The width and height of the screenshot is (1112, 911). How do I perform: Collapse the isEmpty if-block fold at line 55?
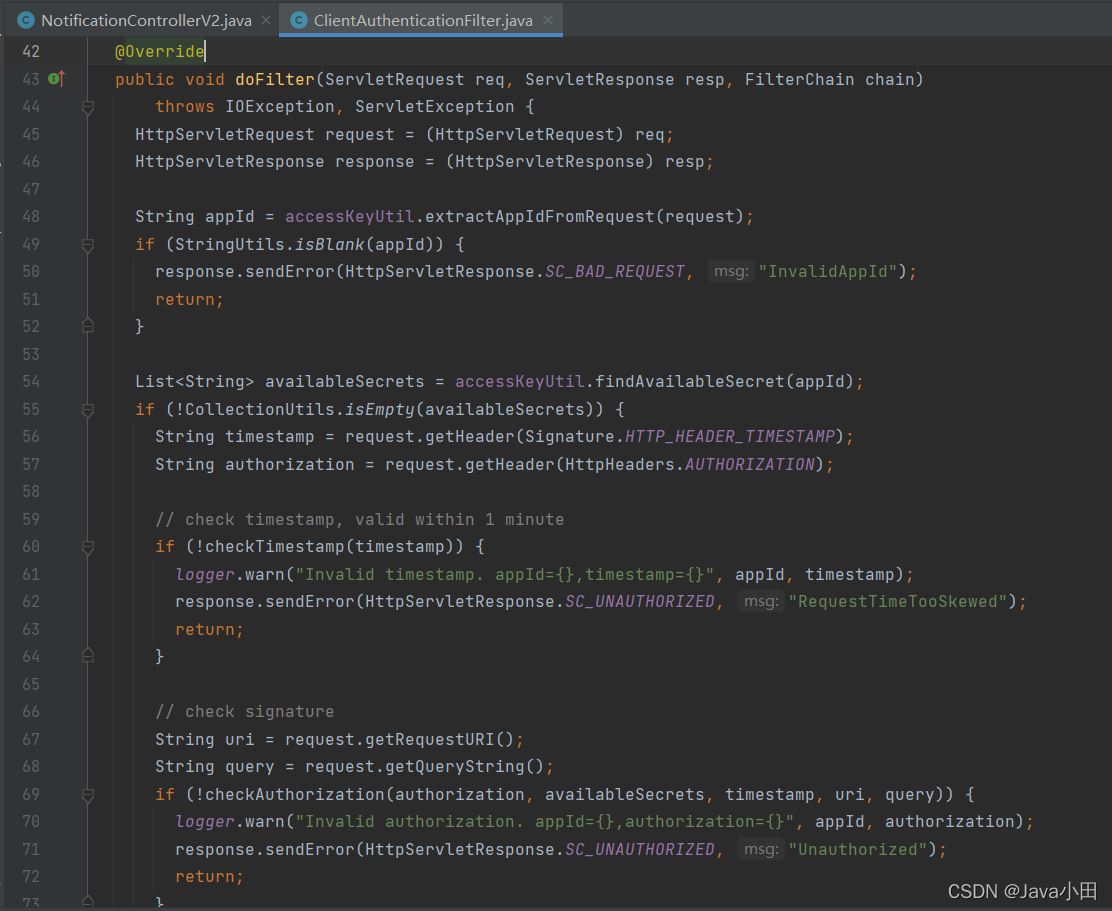point(88,410)
